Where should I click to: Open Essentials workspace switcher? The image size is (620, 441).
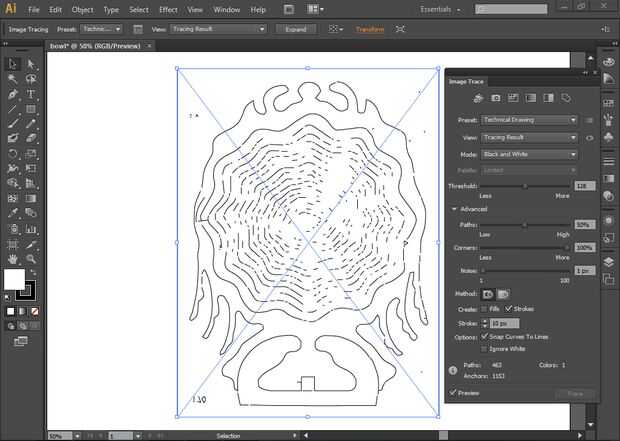click(440, 9)
